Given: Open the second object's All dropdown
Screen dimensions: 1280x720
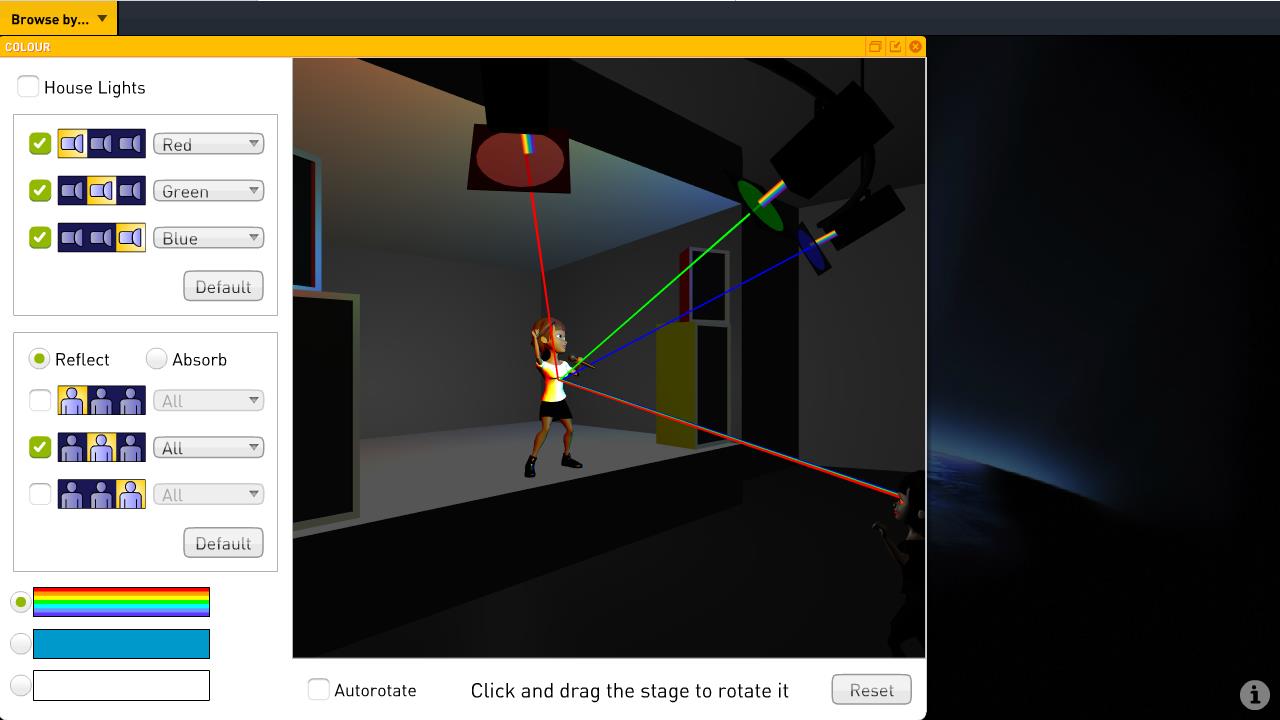Looking at the screenshot, I should pyautogui.click(x=208, y=448).
